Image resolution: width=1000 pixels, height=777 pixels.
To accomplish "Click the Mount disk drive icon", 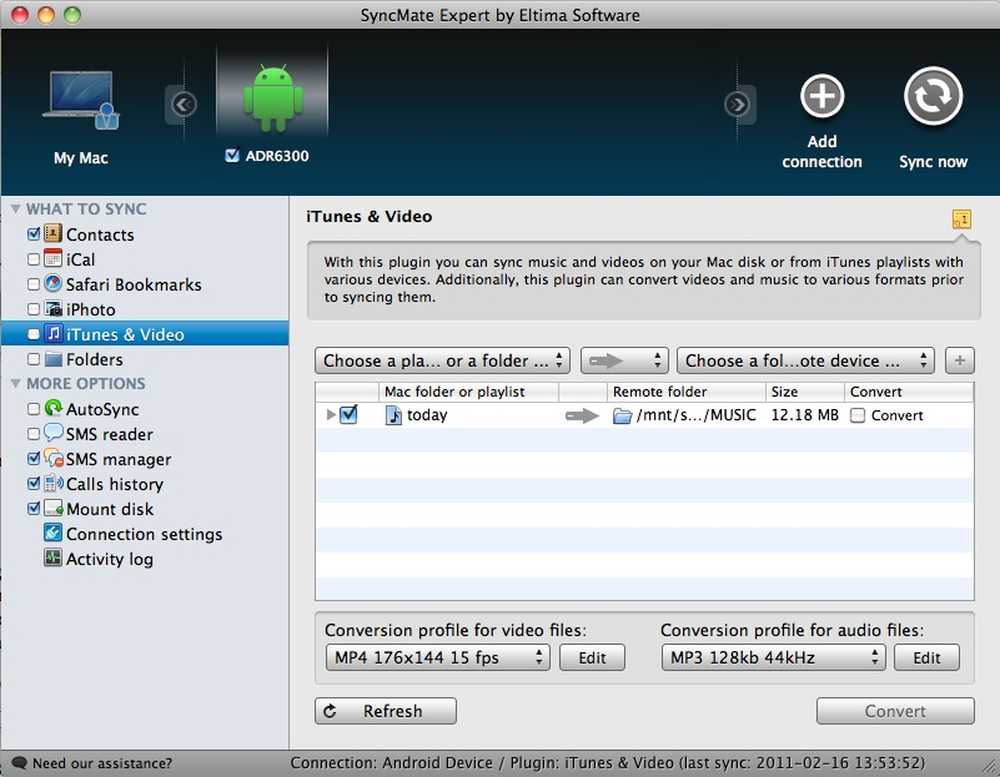I will pyautogui.click(x=54, y=508).
